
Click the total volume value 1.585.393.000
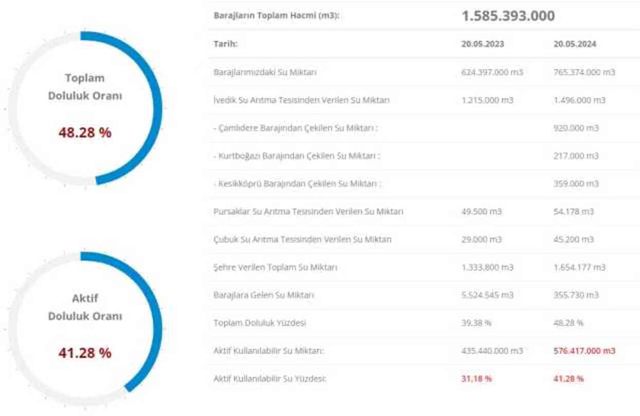pyautogui.click(x=508, y=16)
